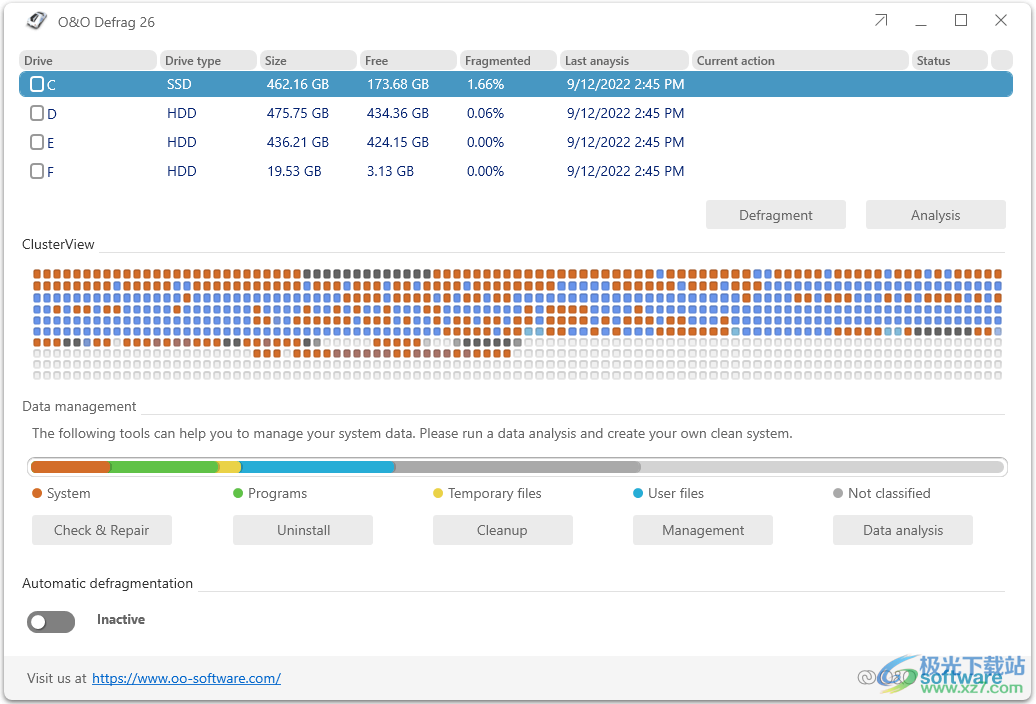Viewport: 1036px width, 704px height.
Task: Select the 19.53 GB size cell
Action: point(294,171)
